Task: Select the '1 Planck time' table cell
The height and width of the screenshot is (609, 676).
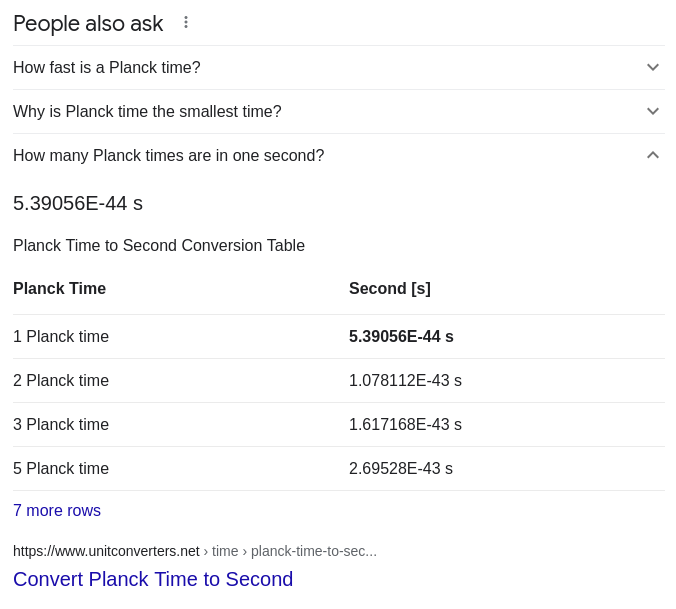Action: click(x=61, y=337)
